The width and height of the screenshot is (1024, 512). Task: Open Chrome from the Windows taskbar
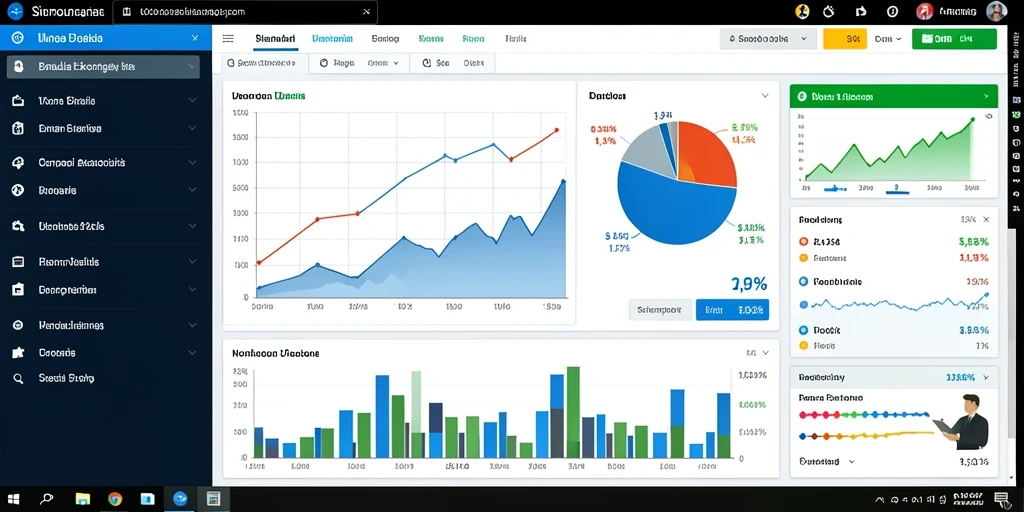(115, 499)
